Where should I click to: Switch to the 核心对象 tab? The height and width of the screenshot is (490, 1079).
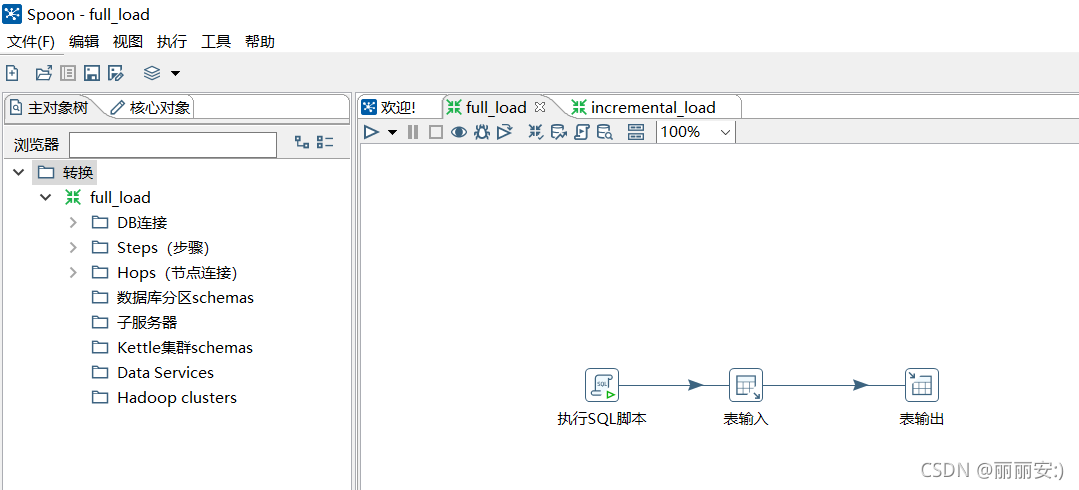pyautogui.click(x=151, y=107)
